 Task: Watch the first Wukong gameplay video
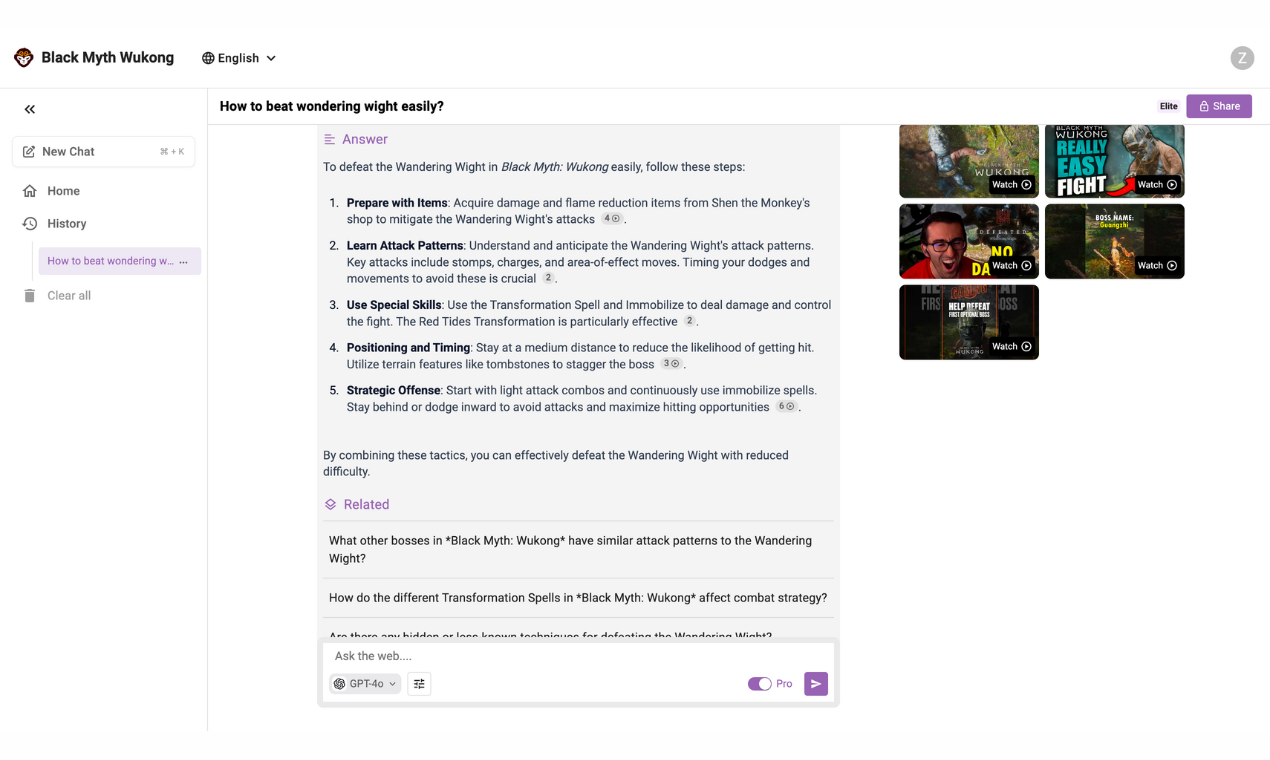(x=969, y=161)
